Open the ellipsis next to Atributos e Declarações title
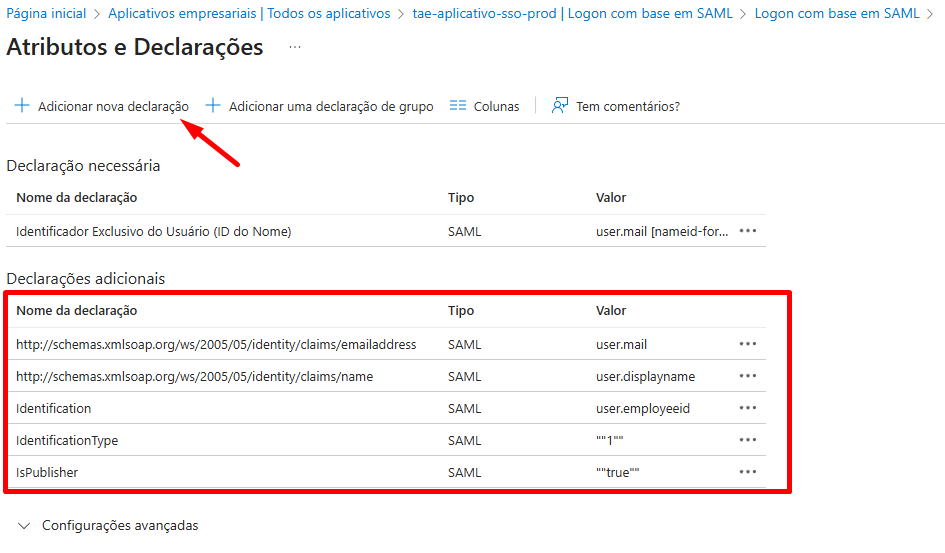Viewport: 945px width, 553px height. tap(295, 47)
